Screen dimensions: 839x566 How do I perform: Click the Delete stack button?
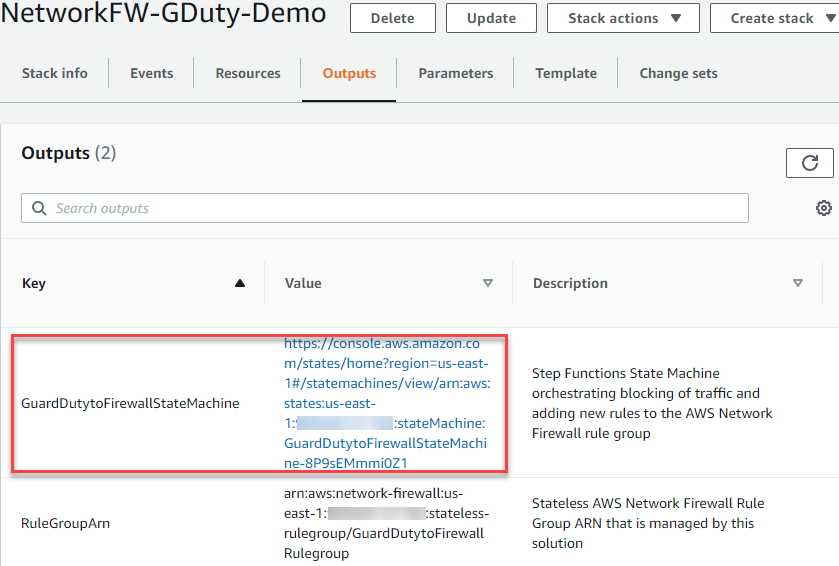[393, 18]
